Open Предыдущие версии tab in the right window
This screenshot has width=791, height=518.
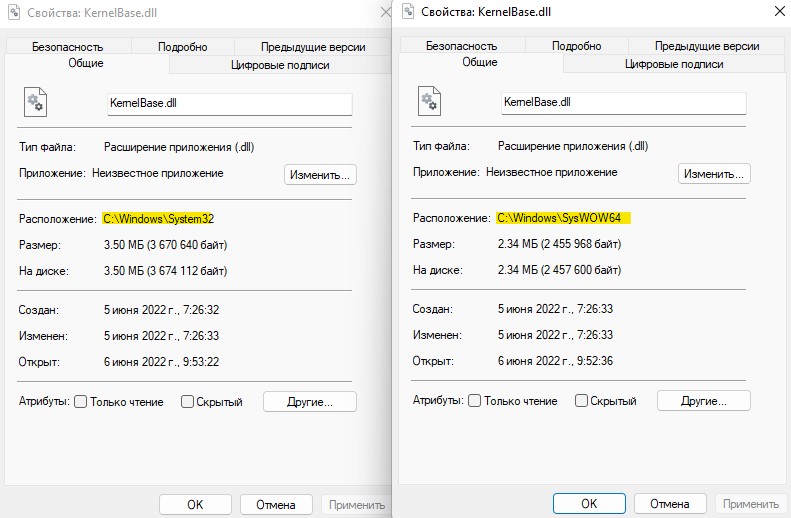click(x=707, y=46)
